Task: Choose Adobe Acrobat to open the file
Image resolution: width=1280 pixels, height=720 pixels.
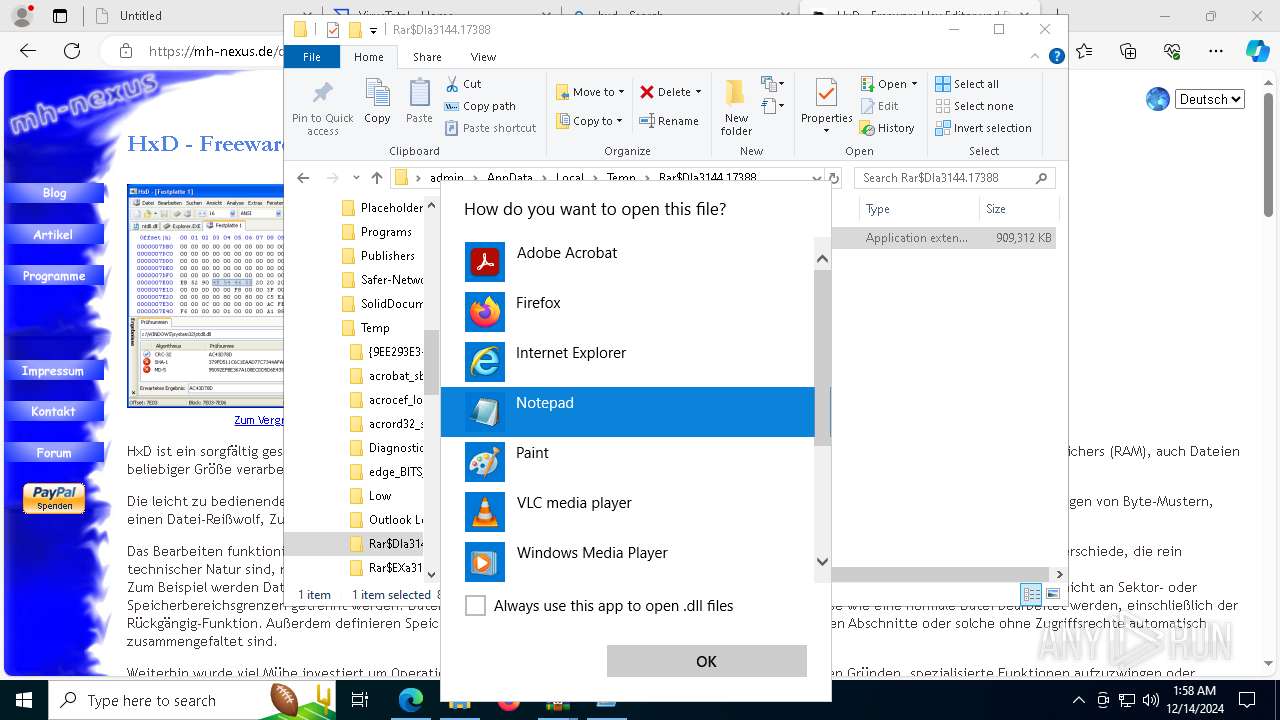Action: (x=628, y=262)
